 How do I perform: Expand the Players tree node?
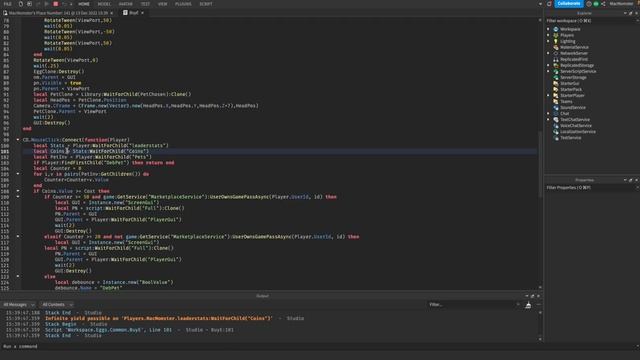[x=548, y=36]
